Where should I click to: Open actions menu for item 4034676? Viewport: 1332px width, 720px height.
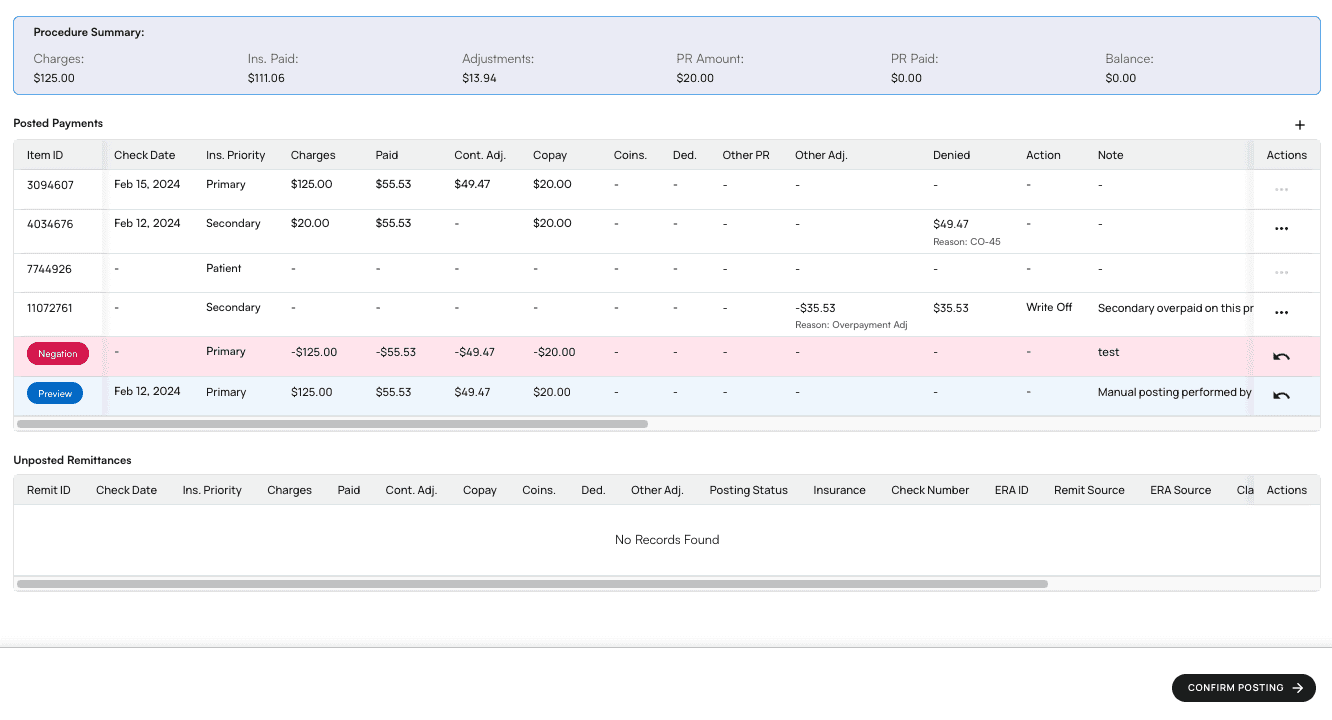(1281, 229)
